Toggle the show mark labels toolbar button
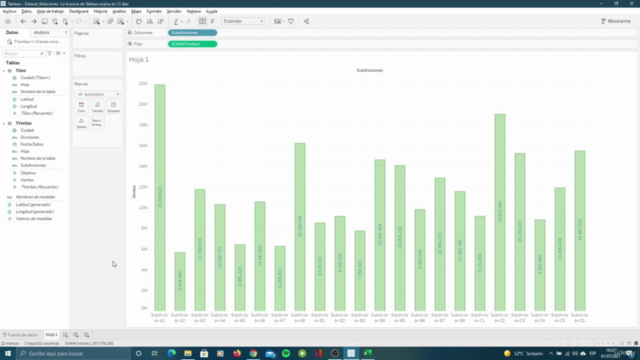640x360 pixels. tap(202, 21)
